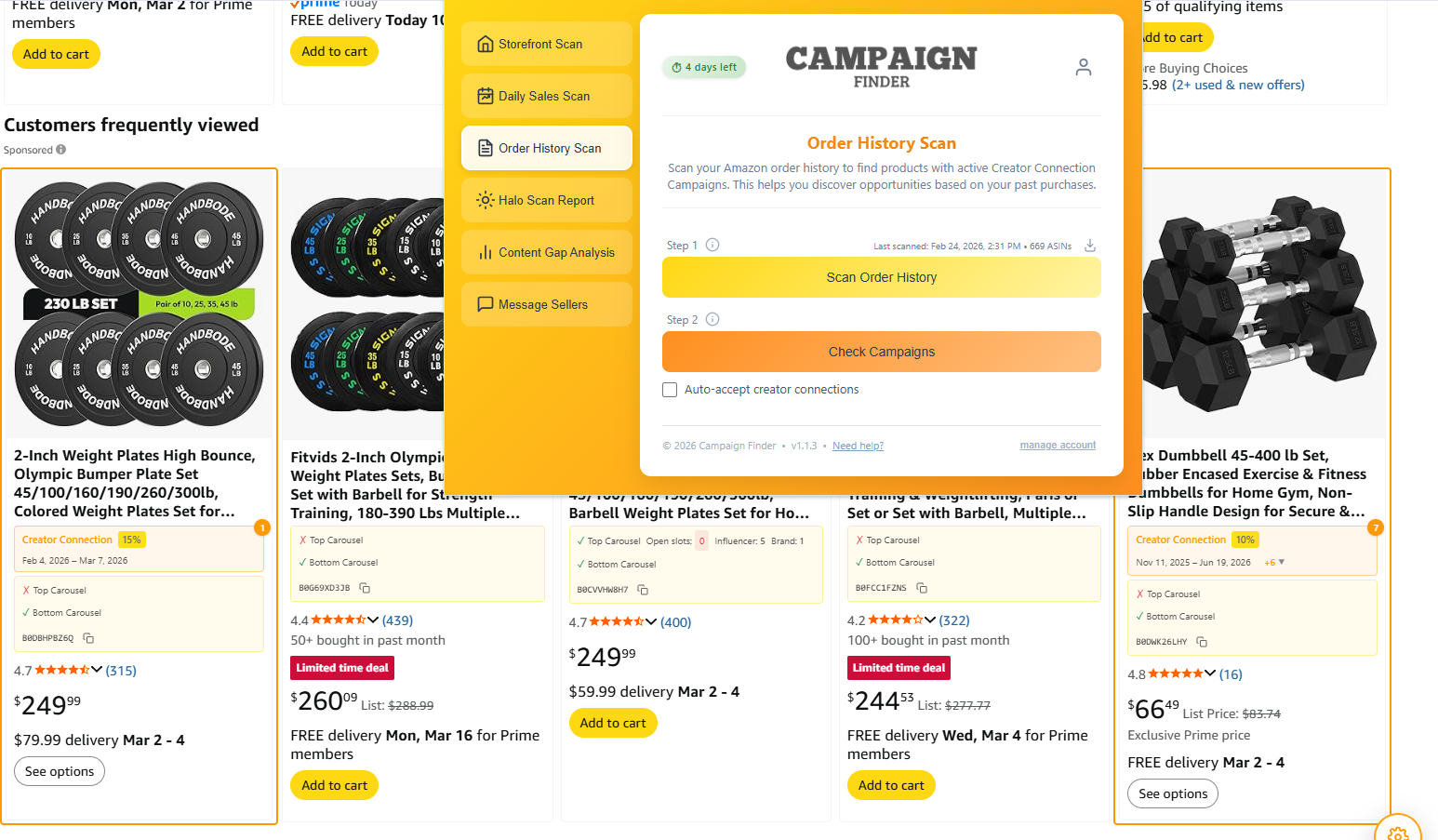Click the account profile icon in panel header
Image resolution: width=1438 pixels, height=840 pixels.
coord(1083,66)
